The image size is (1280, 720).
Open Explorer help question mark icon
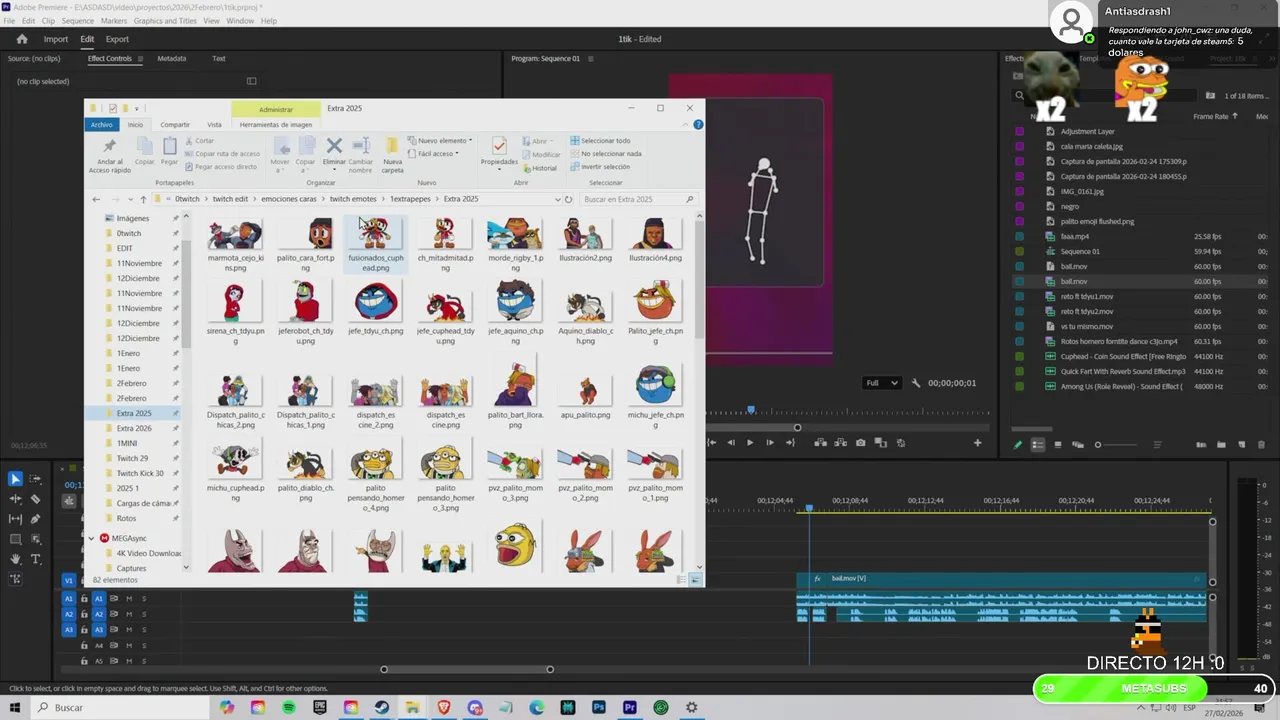698,124
